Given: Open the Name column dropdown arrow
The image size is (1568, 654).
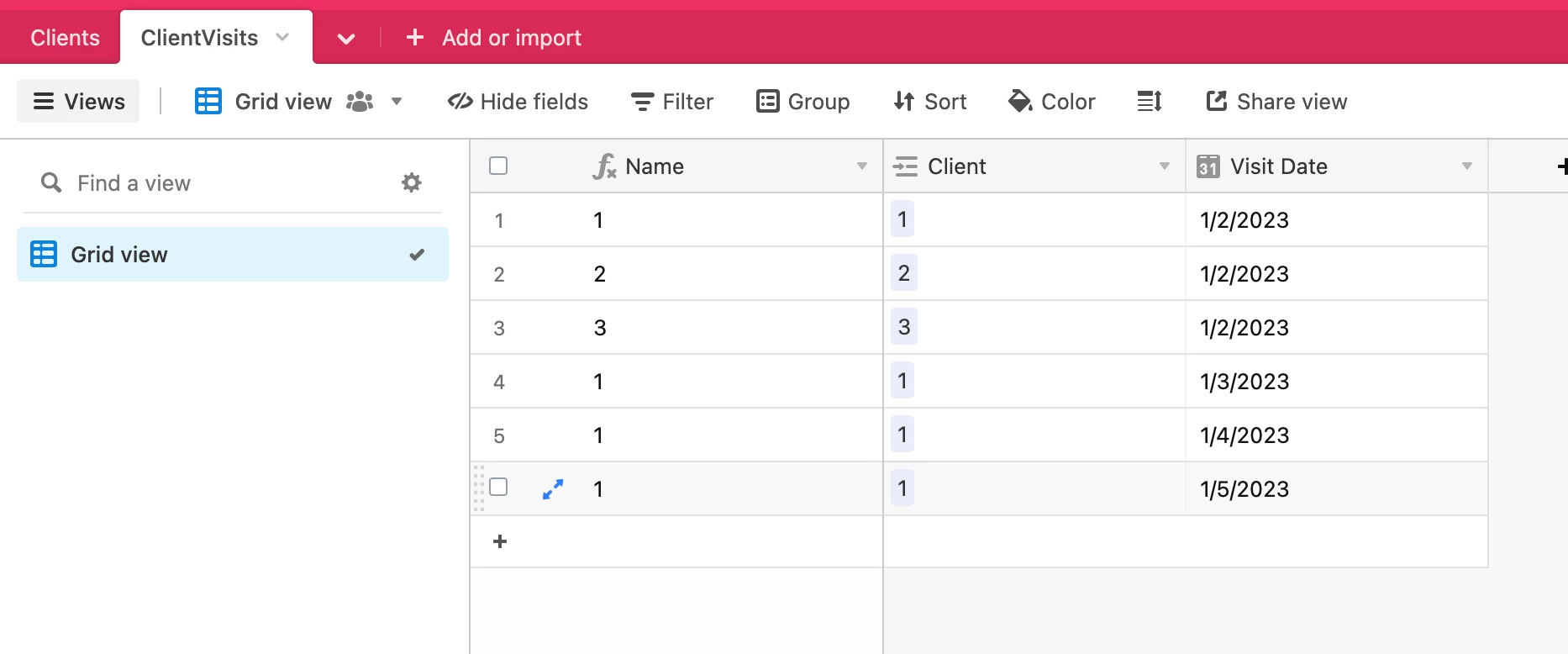Looking at the screenshot, I should (x=861, y=166).
